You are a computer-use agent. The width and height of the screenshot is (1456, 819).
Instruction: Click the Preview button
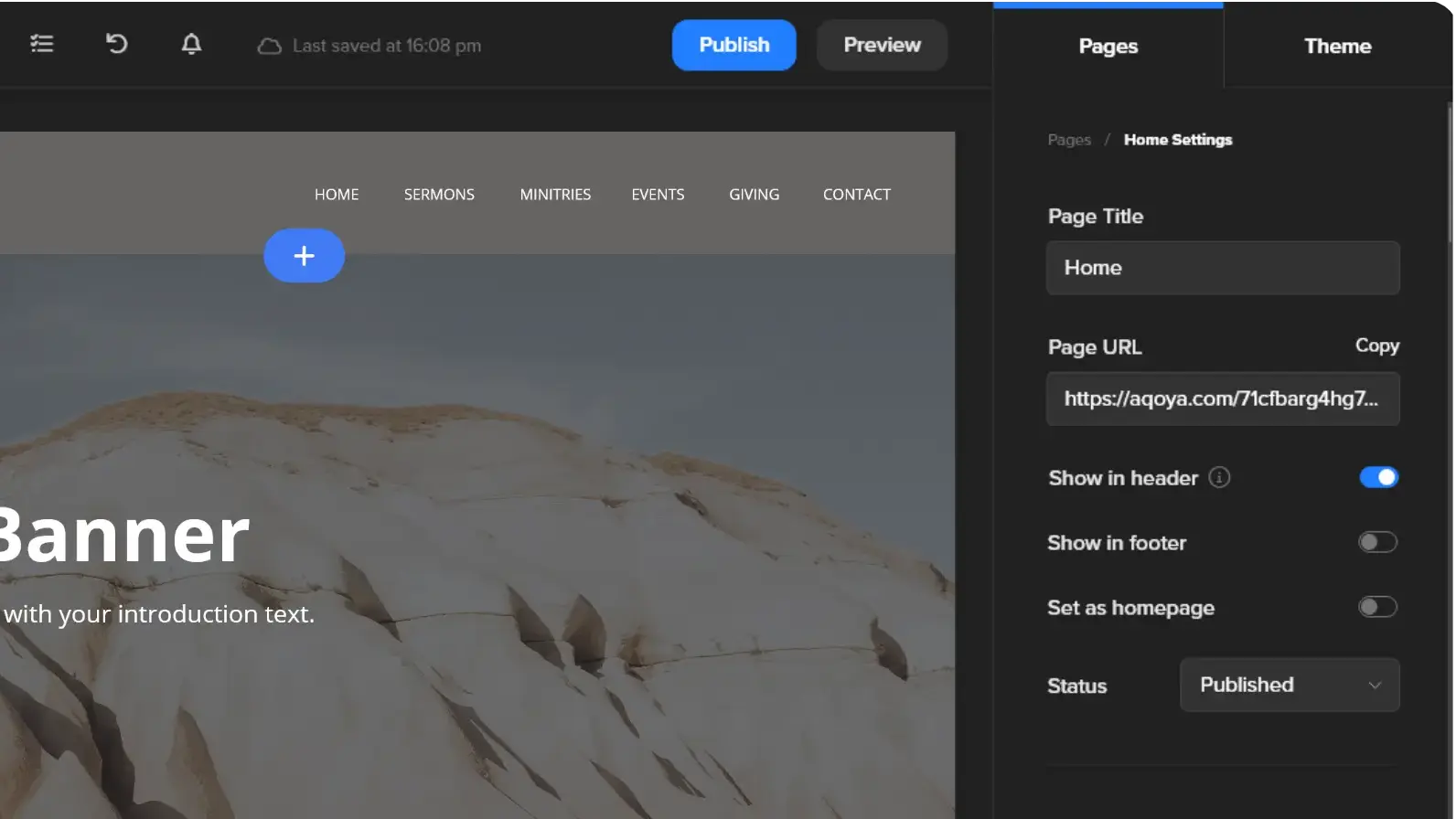coord(882,45)
